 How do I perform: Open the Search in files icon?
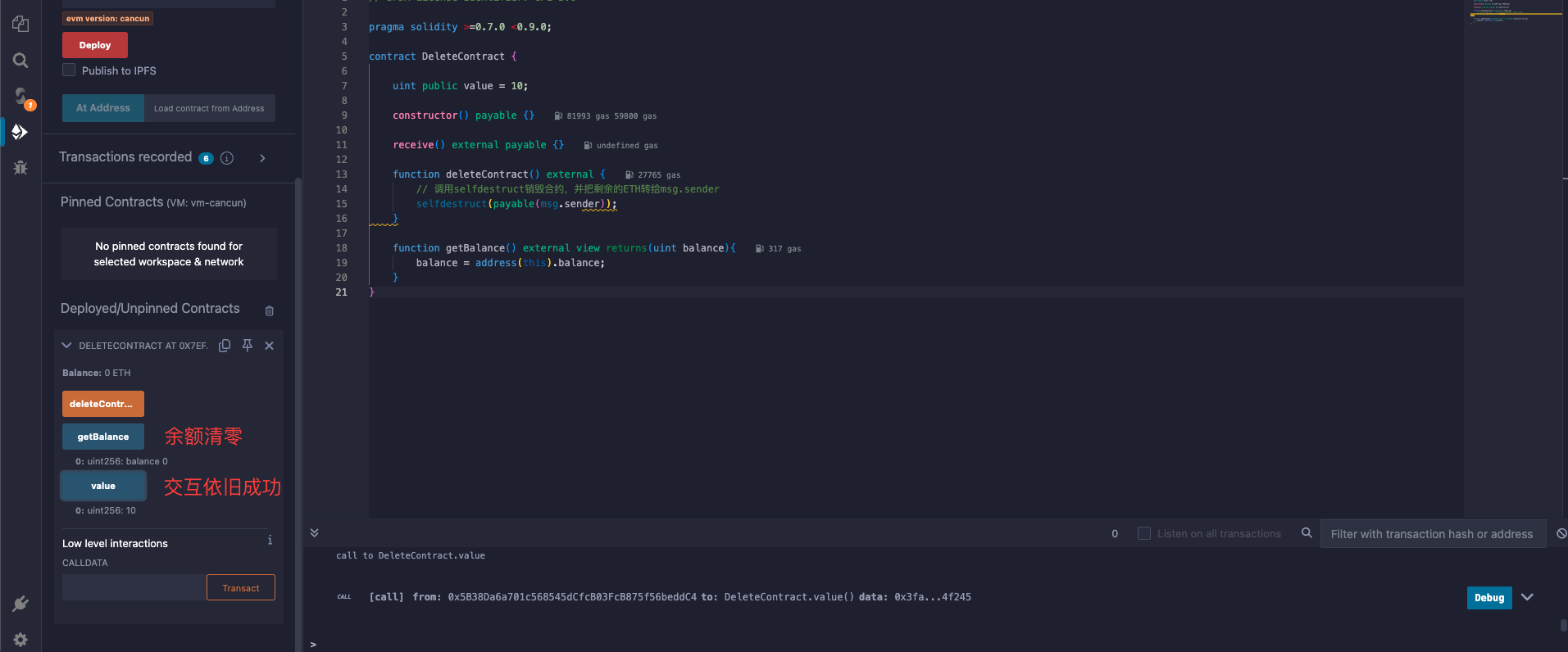[x=20, y=61]
